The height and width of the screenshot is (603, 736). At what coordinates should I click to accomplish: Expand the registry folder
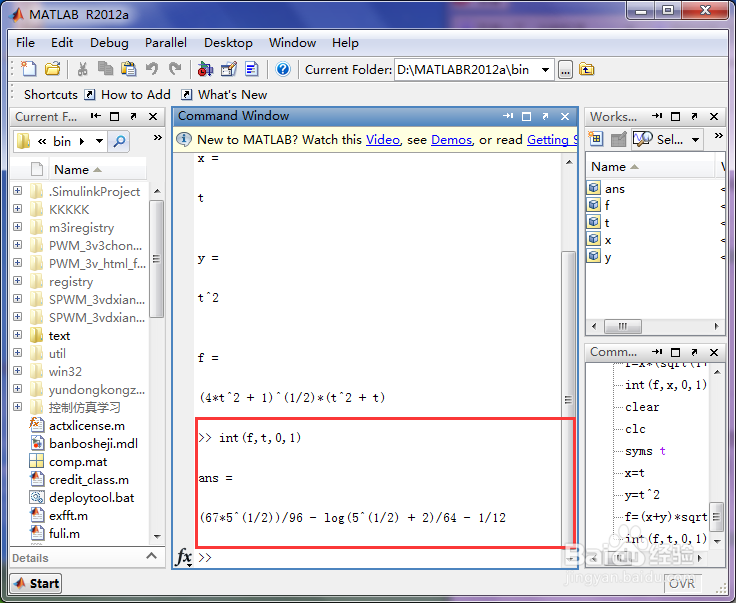click(17, 281)
